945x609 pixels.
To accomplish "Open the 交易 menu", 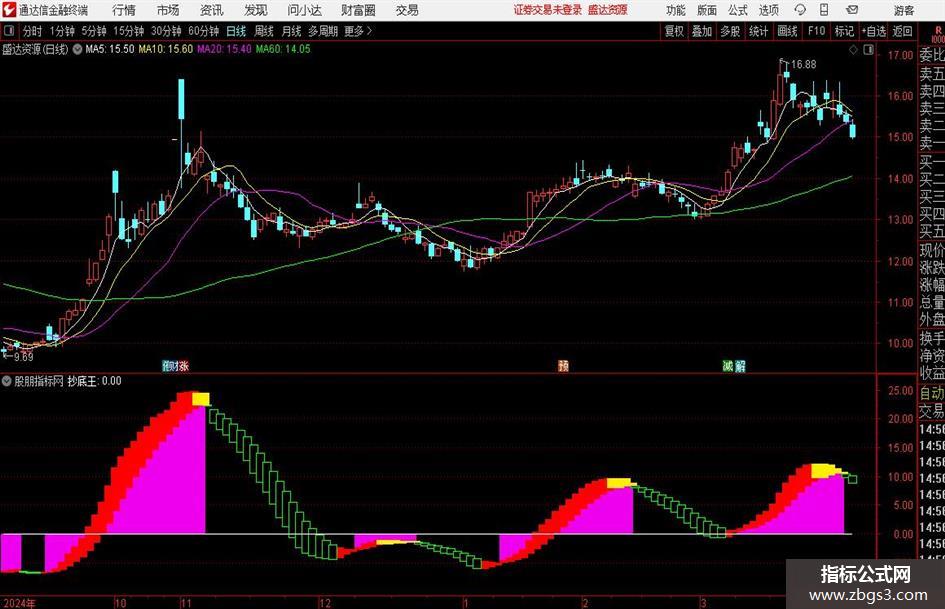I will pyautogui.click(x=407, y=10).
